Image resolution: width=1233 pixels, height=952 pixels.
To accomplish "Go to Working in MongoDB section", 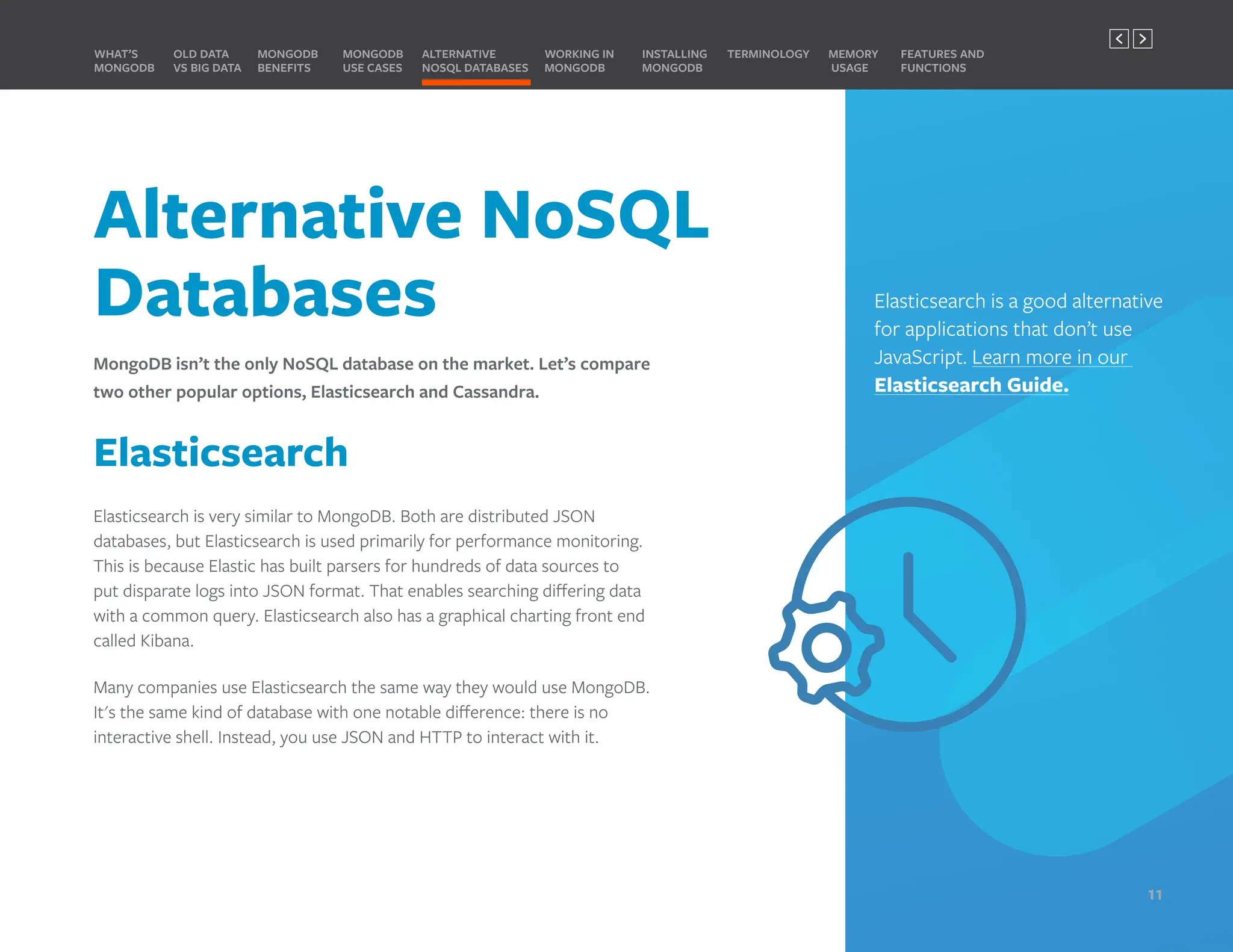I will [x=579, y=61].
